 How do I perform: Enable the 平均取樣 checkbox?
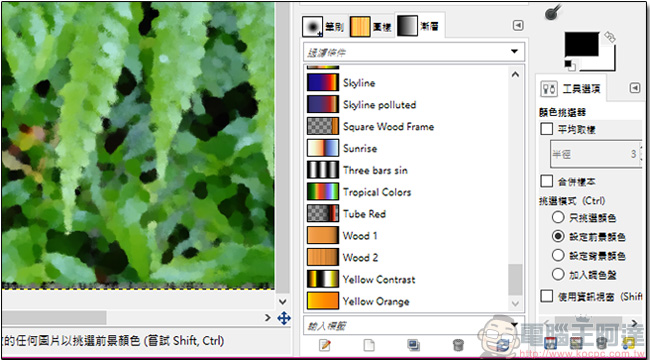pos(547,129)
